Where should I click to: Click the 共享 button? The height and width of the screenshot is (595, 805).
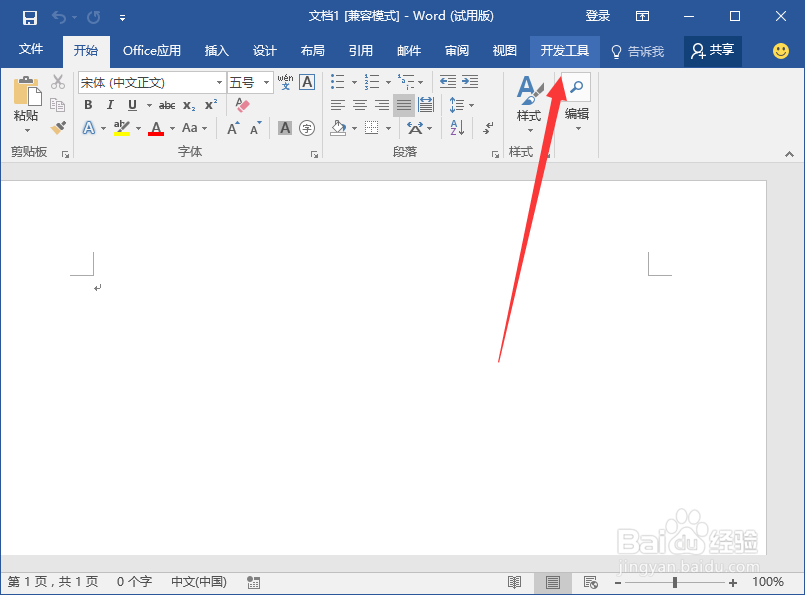click(x=712, y=51)
